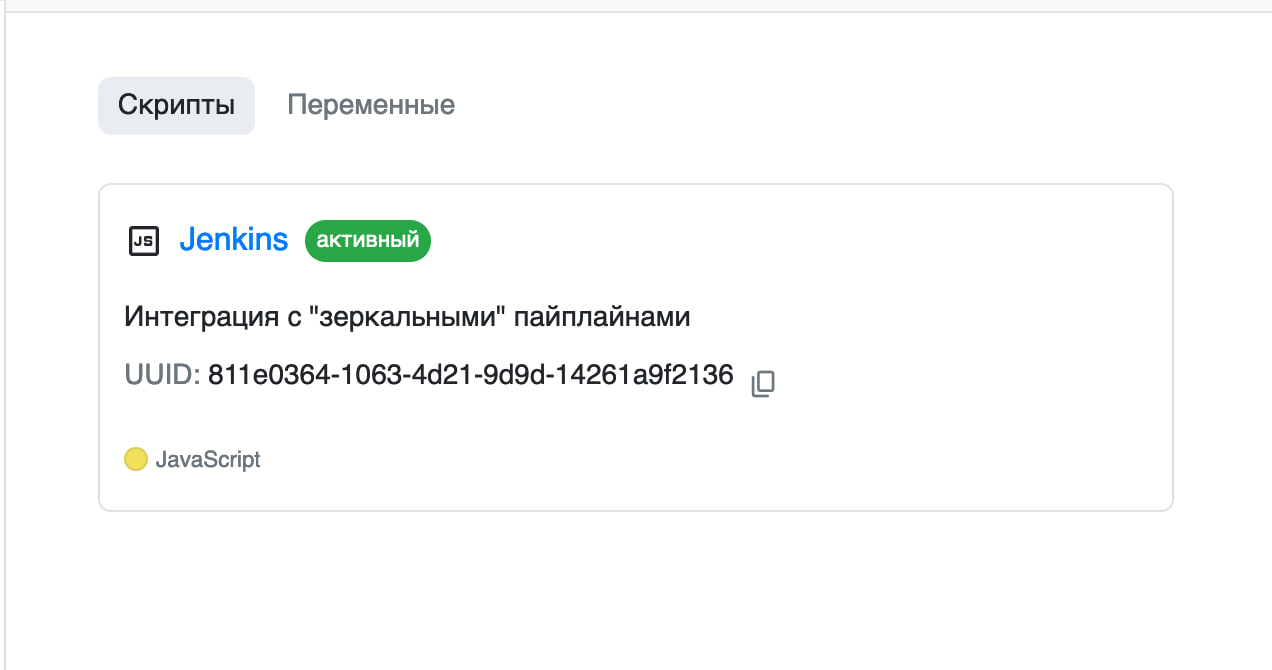1272x670 pixels.
Task: Click the horizontal divider line at the top
Action: [x=636, y=11]
